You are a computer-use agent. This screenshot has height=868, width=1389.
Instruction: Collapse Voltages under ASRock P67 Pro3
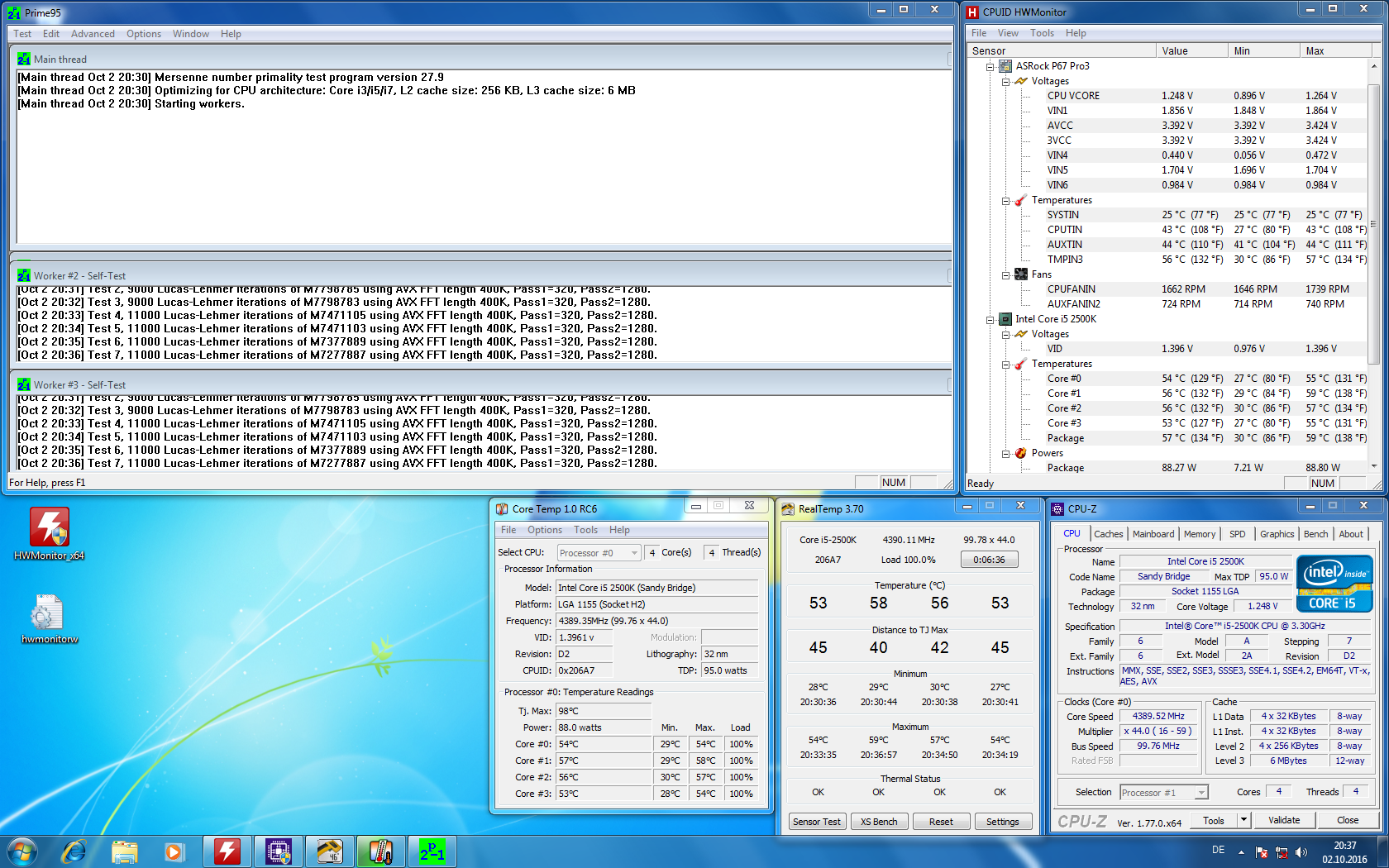(x=1005, y=81)
